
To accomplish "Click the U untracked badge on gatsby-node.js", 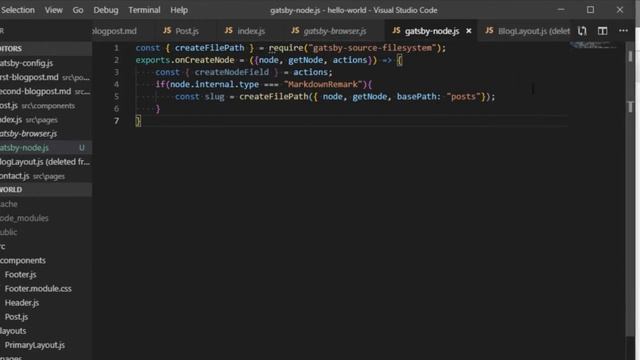I will coord(82,148).
